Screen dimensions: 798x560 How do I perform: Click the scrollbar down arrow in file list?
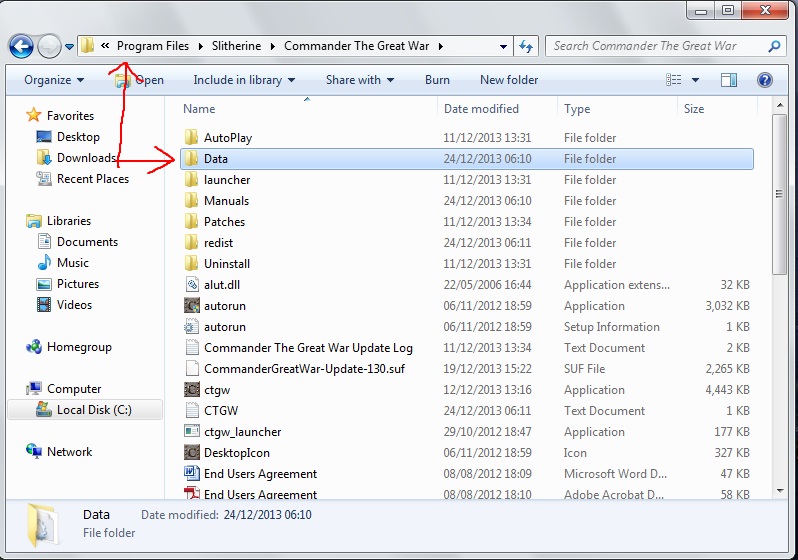779,491
